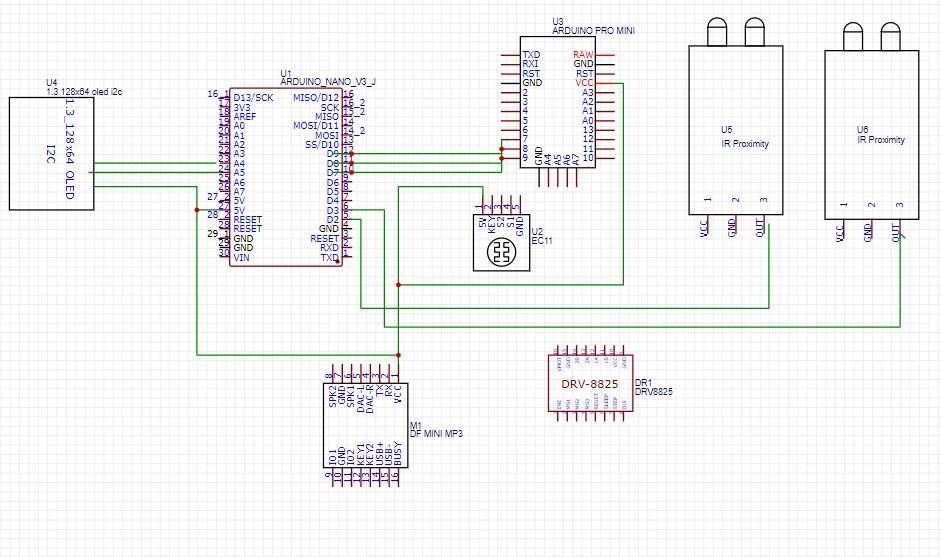Viewport: 941px width, 557px height.
Task: Click the U3 ARDUINO PRO MINI label
Action: click(x=593, y=26)
